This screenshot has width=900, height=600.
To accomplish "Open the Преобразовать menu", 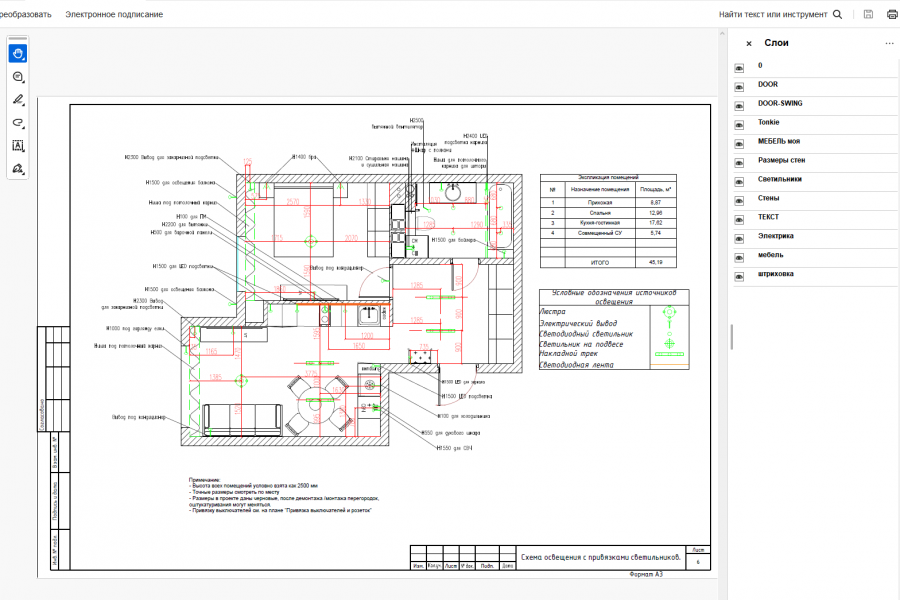I will coord(25,14).
